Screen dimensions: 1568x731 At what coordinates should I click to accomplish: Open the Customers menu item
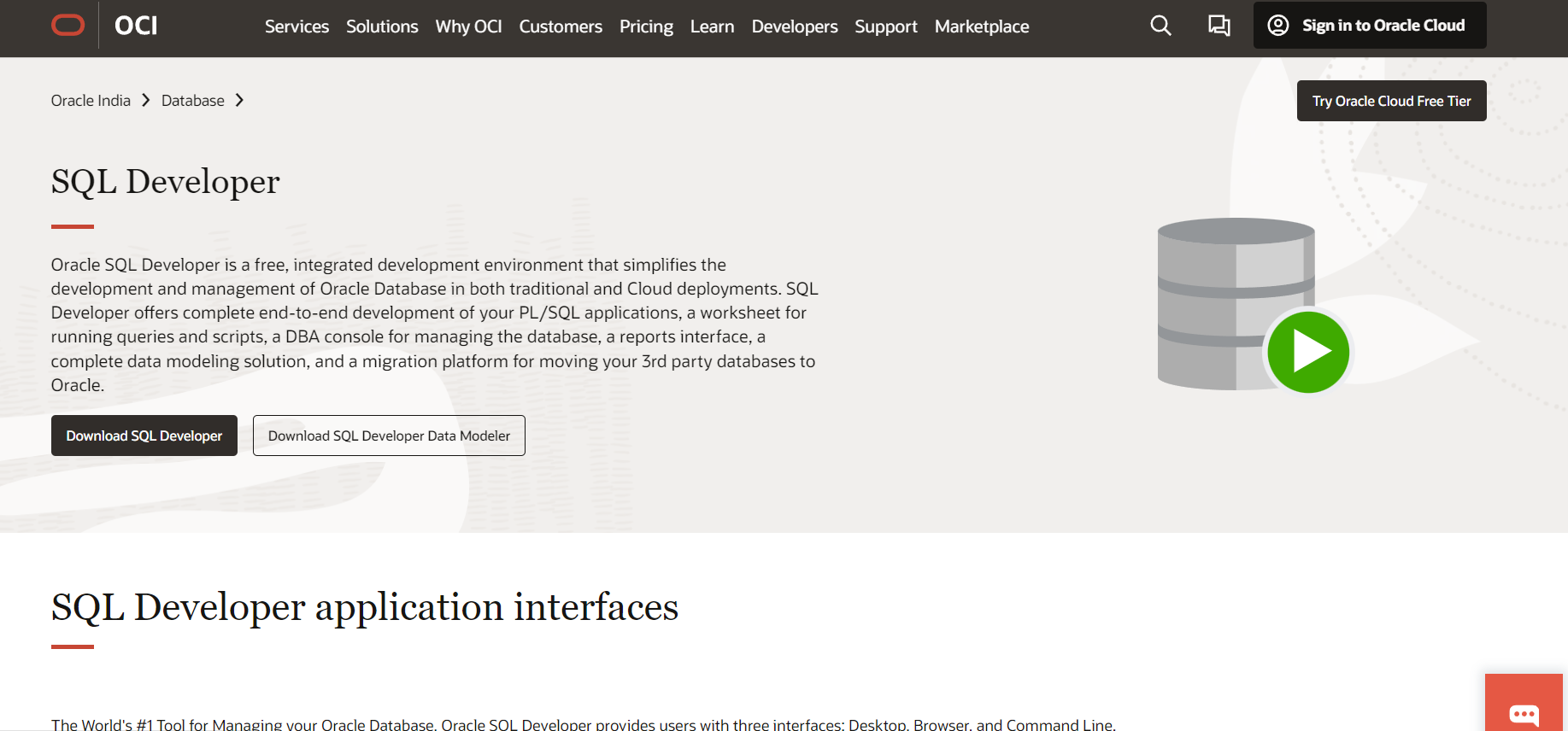click(561, 26)
